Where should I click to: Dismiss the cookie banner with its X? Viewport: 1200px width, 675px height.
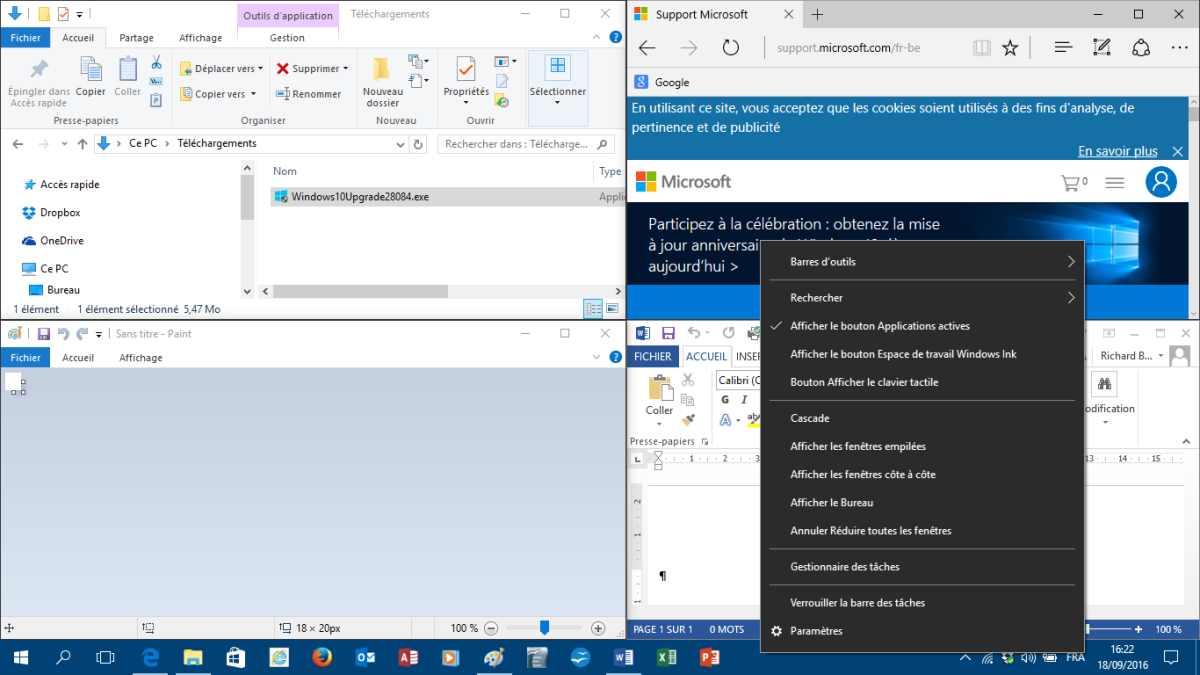(1177, 151)
